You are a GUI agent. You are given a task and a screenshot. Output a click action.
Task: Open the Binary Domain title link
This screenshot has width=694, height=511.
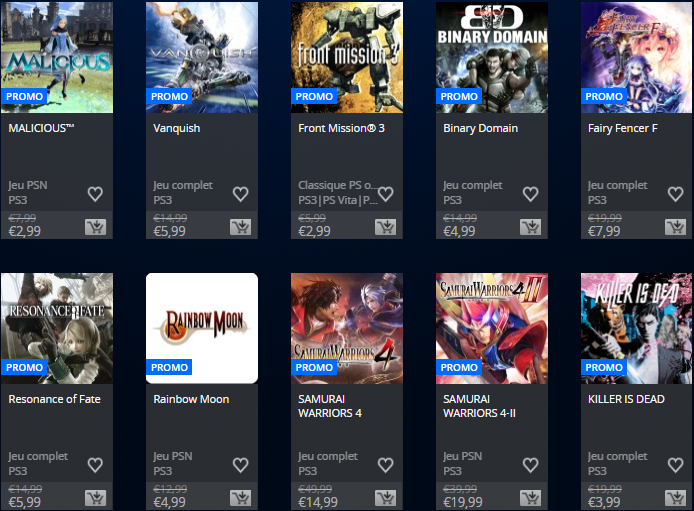pyautogui.click(x=480, y=128)
